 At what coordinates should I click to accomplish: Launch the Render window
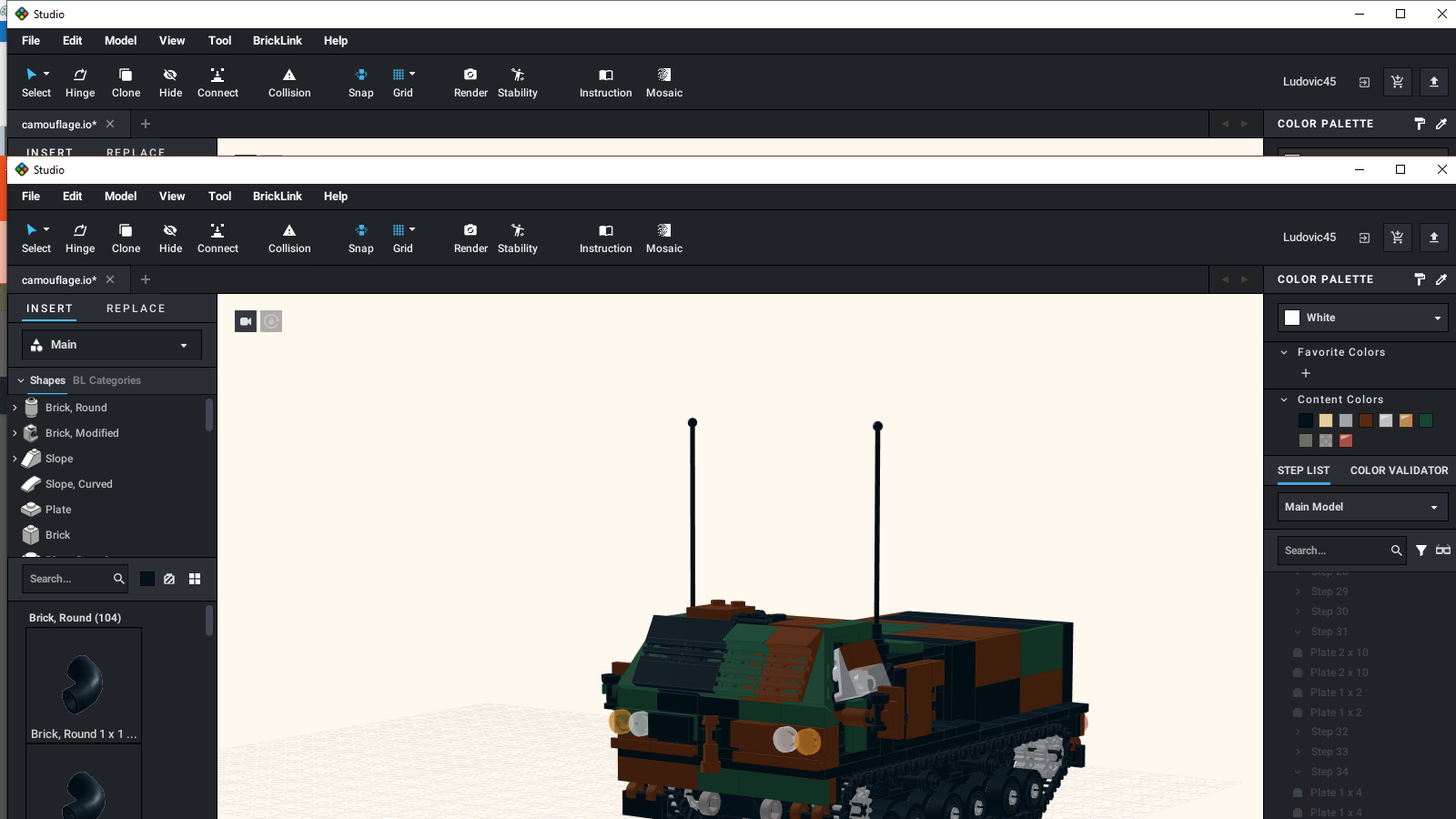coord(470,238)
